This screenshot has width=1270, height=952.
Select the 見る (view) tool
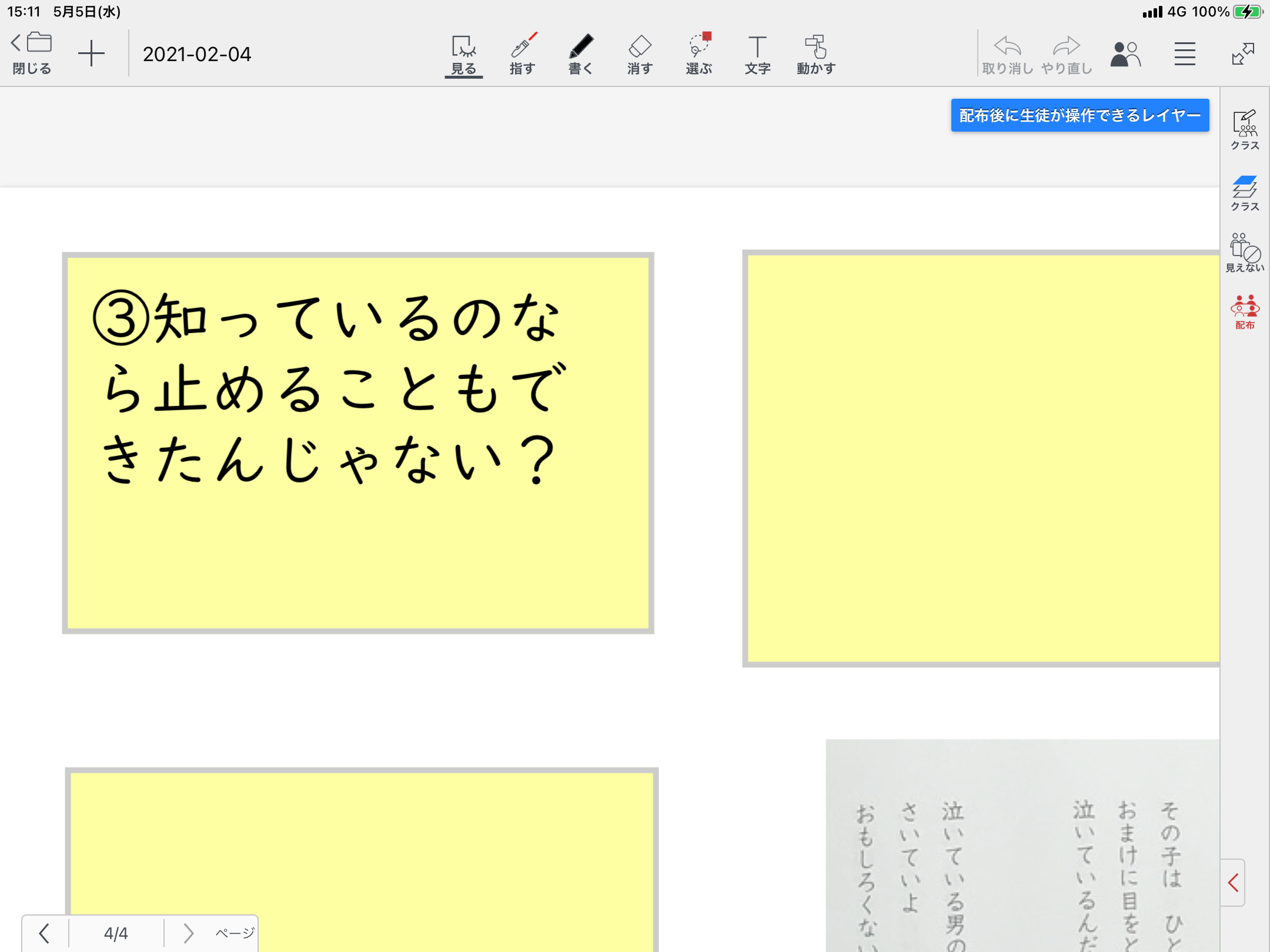click(463, 54)
